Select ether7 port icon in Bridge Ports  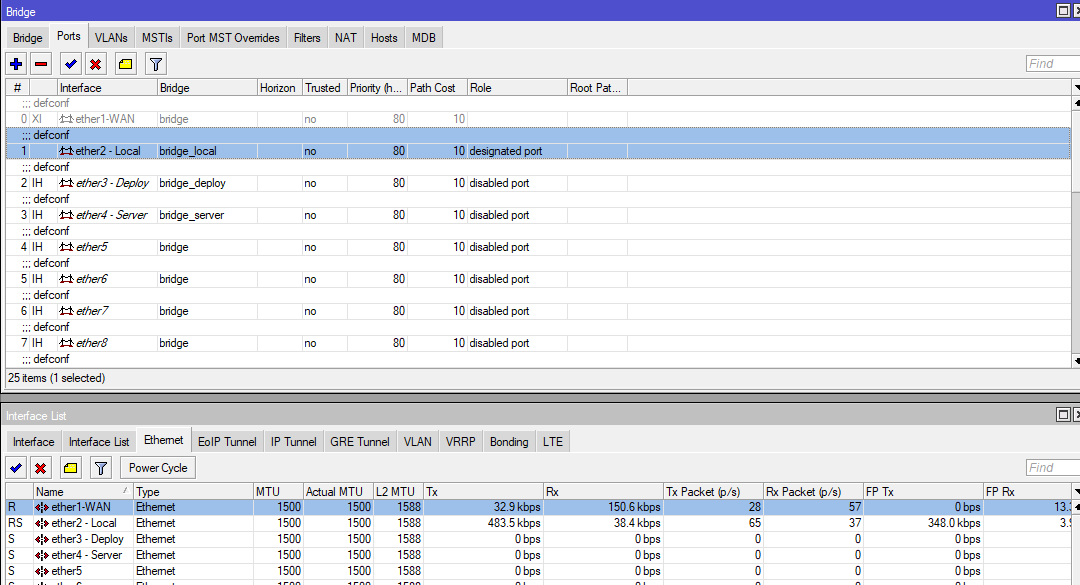(66, 311)
